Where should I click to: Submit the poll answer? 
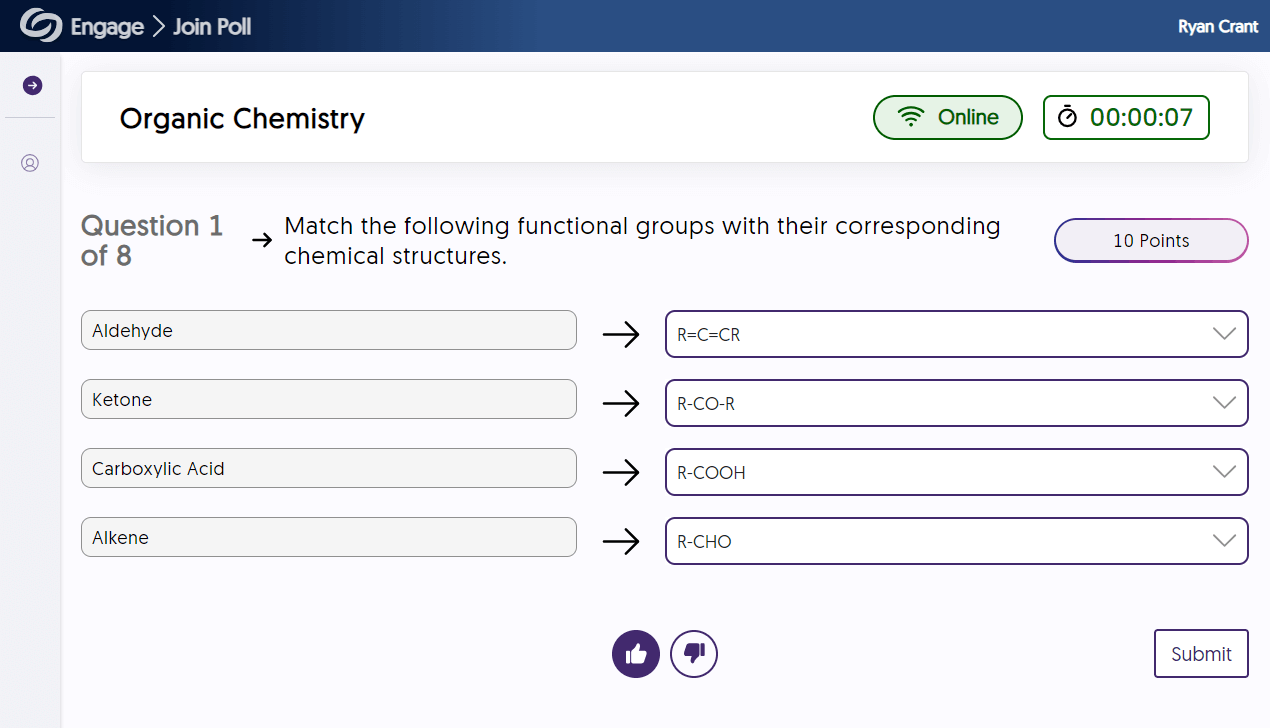click(1201, 654)
